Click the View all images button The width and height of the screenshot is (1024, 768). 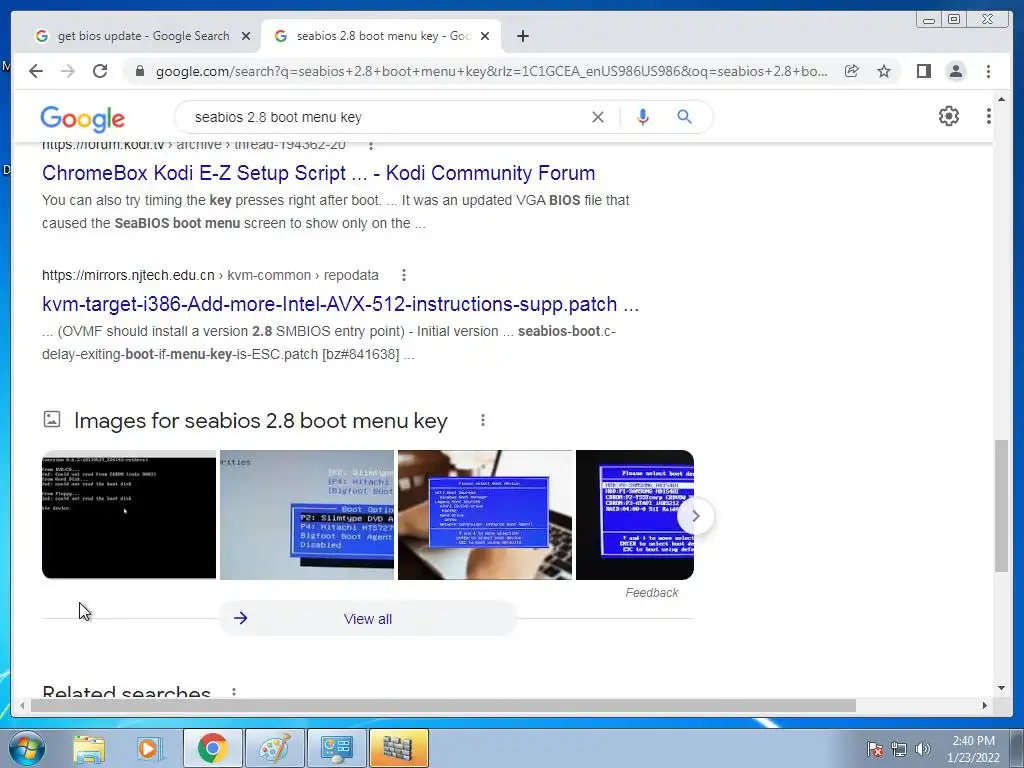368,618
